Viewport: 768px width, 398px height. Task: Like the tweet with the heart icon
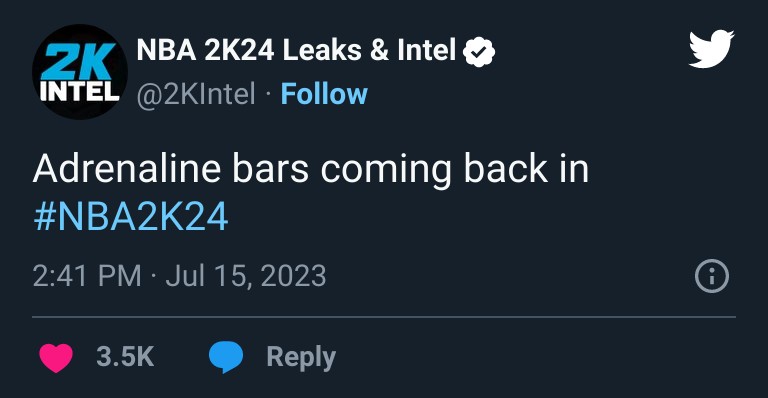click(x=56, y=357)
